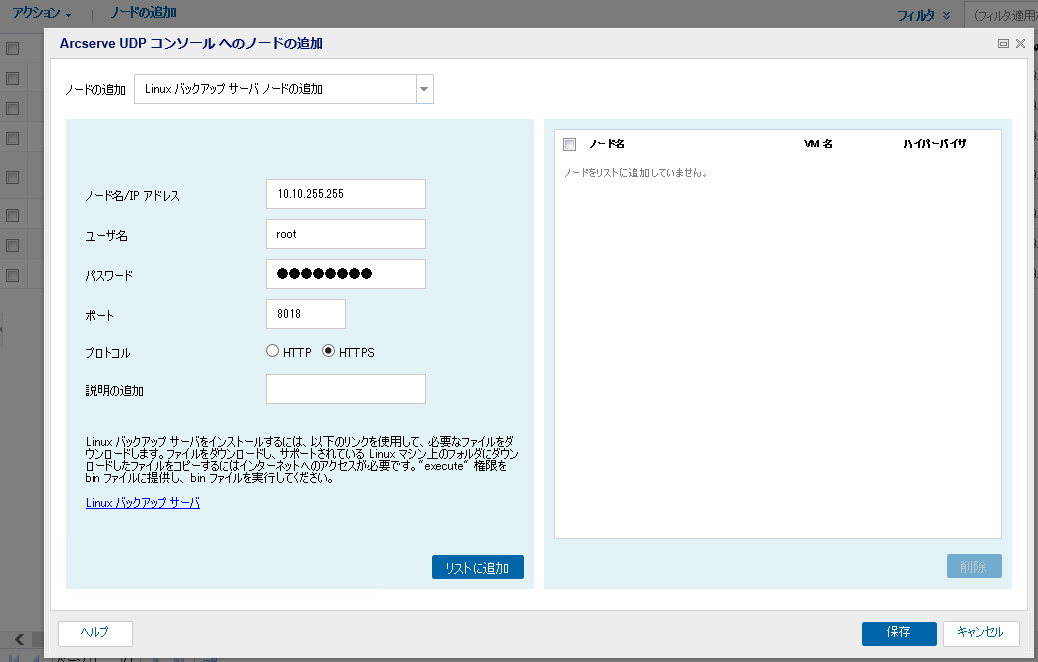Click the ユーザ名 field containing root
Viewport: 1038px width, 662px height.
(346, 234)
